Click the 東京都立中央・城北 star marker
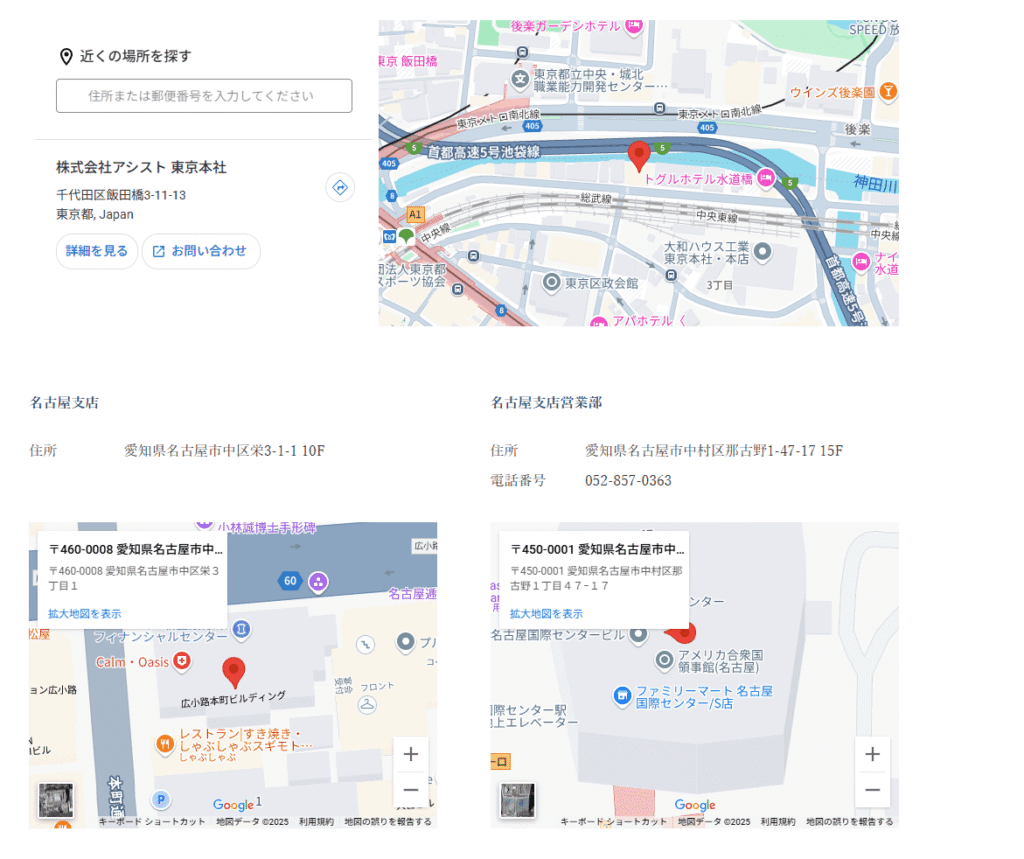This screenshot has height=859, width=1024. click(520, 80)
